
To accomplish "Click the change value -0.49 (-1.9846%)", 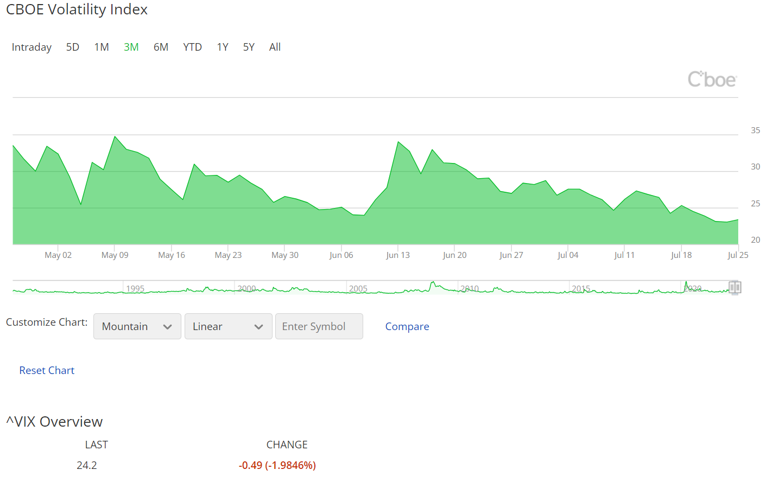I will point(277,465).
